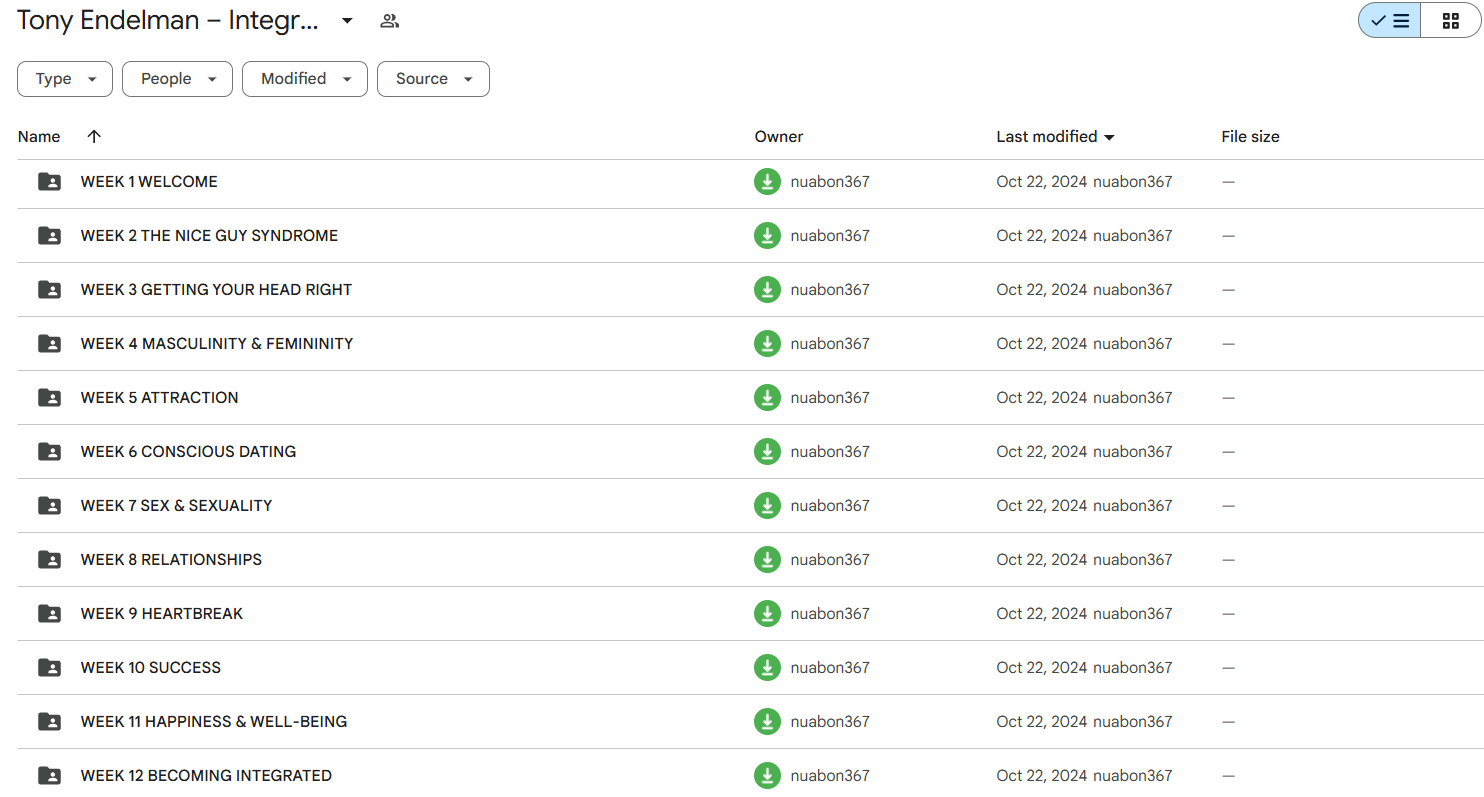Reverse sort direction with the up arrow

coord(94,137)
